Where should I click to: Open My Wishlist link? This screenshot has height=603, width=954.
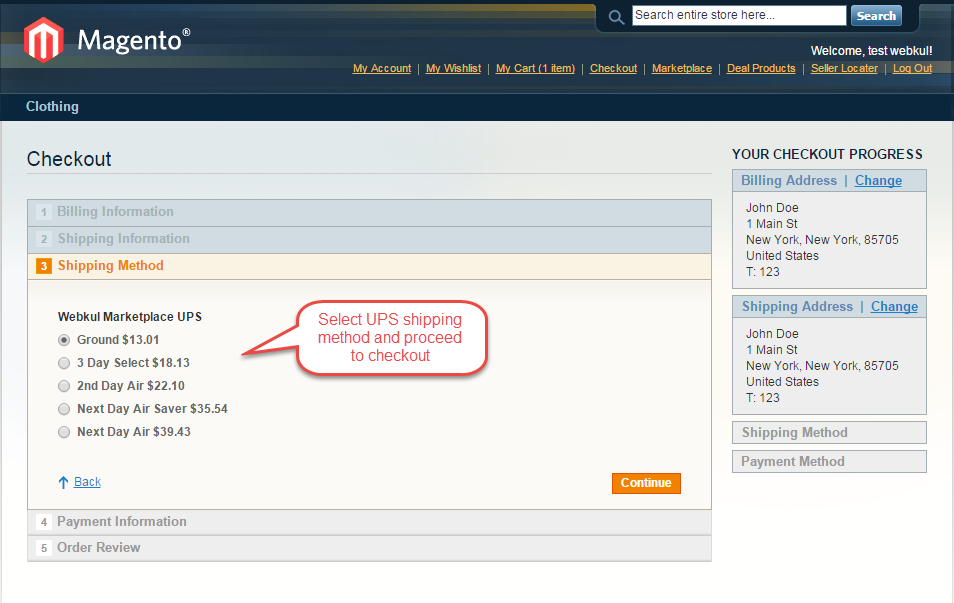[x=453, y=68]
